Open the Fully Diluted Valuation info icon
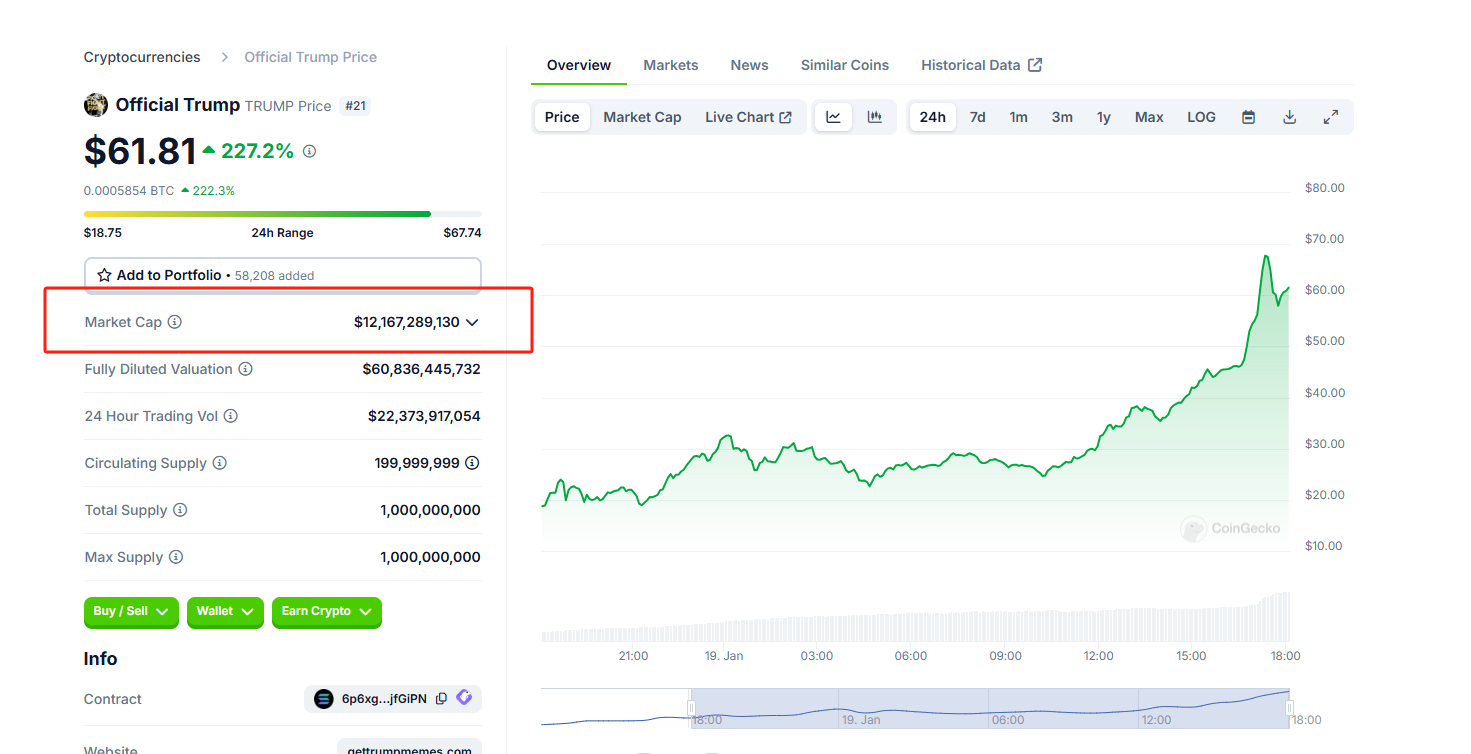The image size is (1471, 754). [x=245, y=369]
